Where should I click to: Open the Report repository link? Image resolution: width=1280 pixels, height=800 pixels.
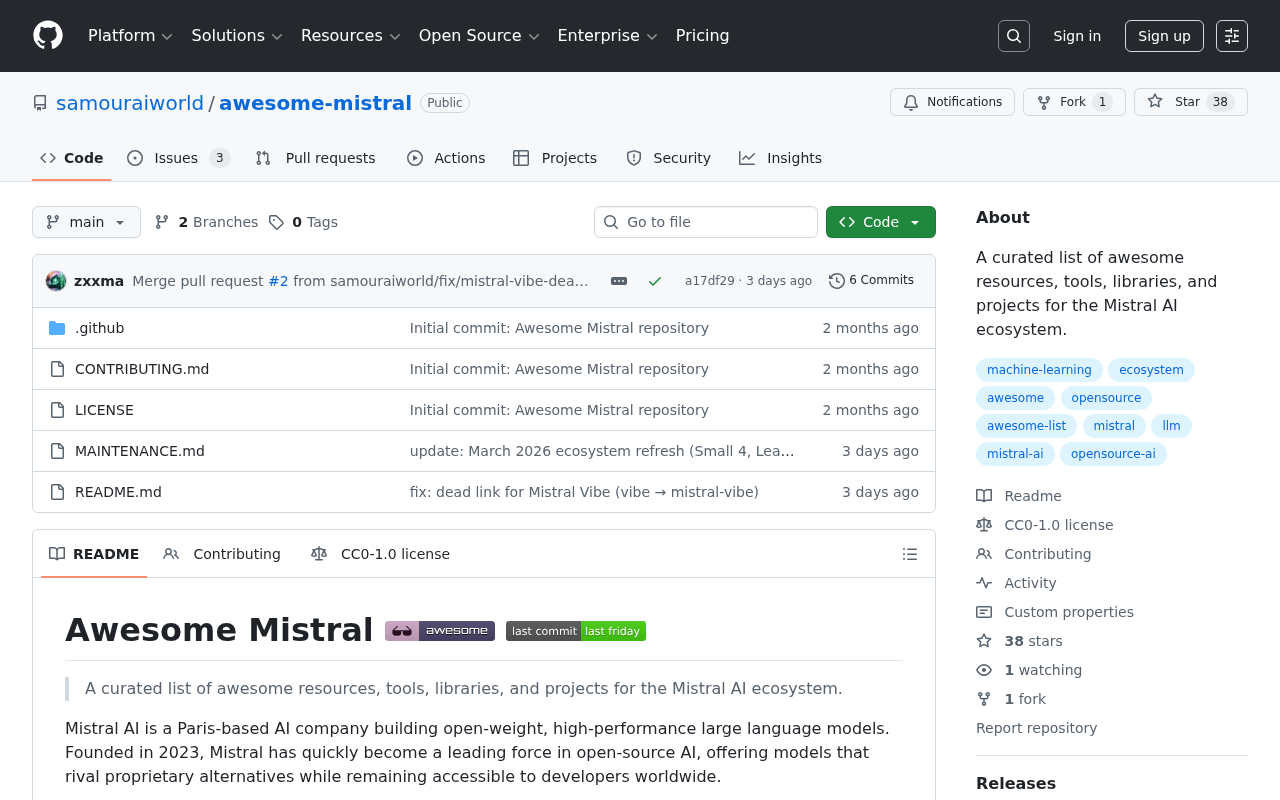(1036, 728)
